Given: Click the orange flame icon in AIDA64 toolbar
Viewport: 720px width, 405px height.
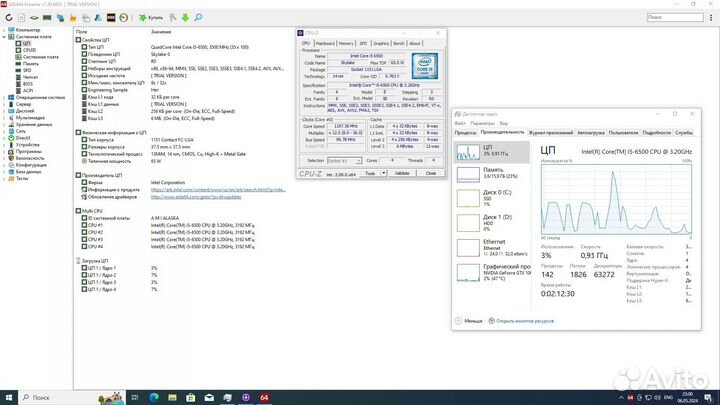Looking at the screenshot, I should click(73, 18).
